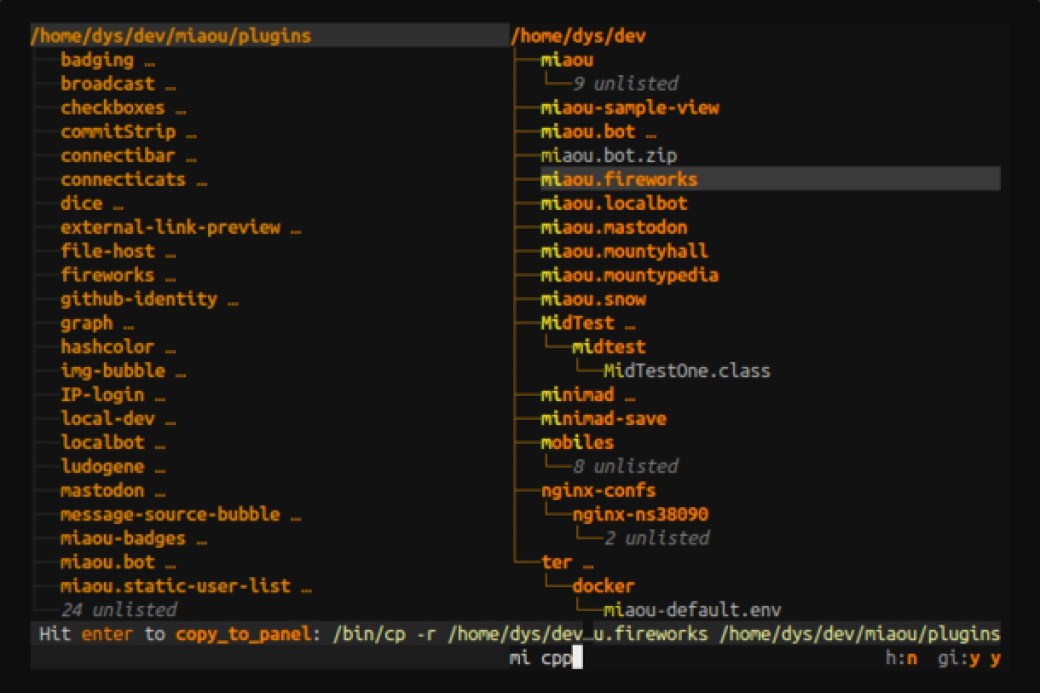
Task: Expand the MidTest folder ellipsis
Action: tap(629, 324)
